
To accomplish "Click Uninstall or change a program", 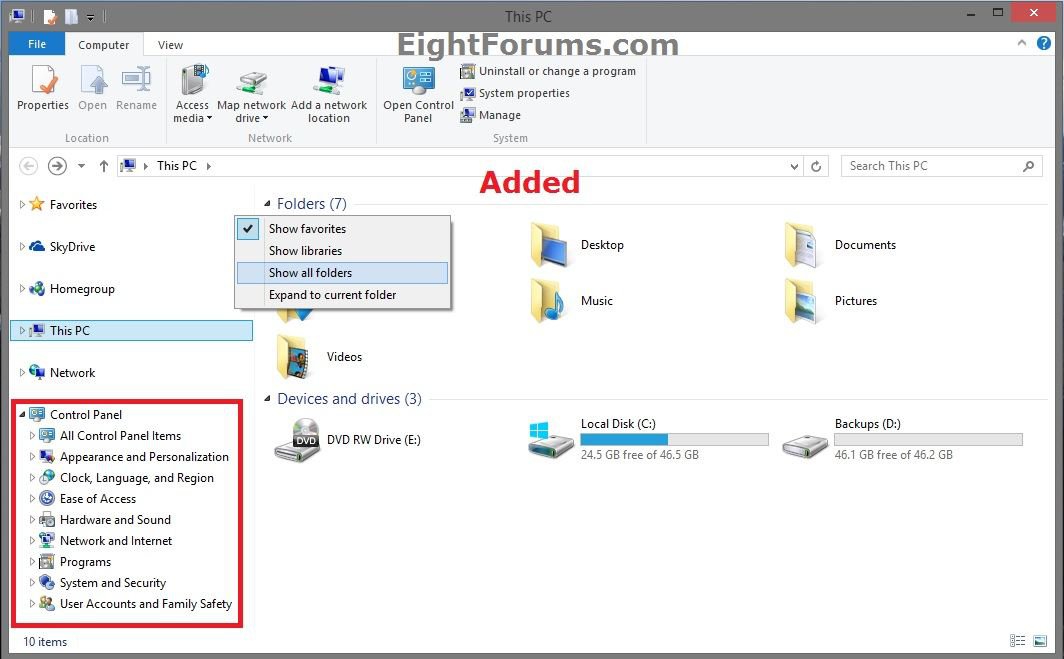I will tap(556, 71).
